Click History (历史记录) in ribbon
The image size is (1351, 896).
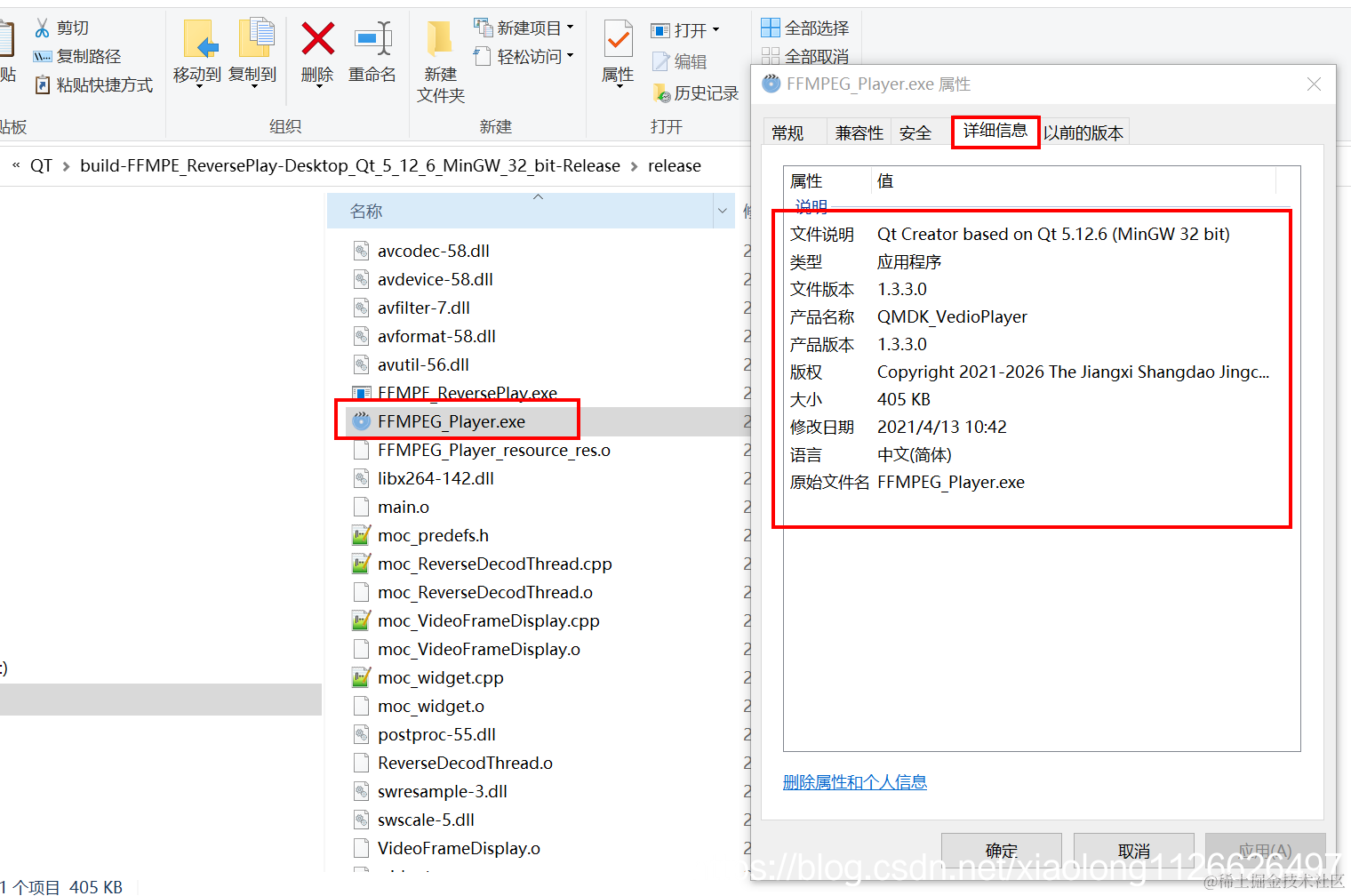pos(696,93)
